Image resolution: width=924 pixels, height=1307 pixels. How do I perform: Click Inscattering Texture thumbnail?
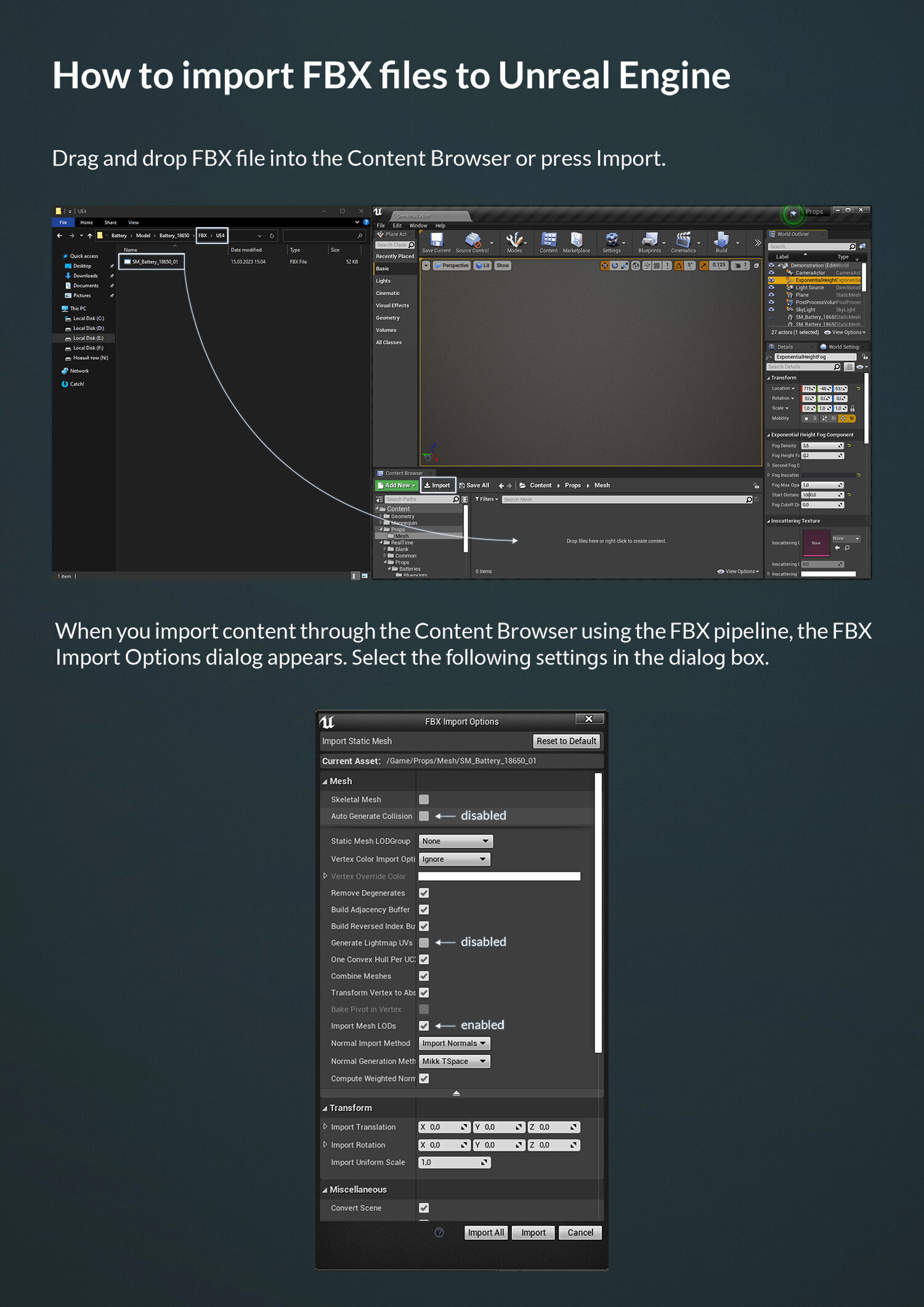click(x=816, y=543)
